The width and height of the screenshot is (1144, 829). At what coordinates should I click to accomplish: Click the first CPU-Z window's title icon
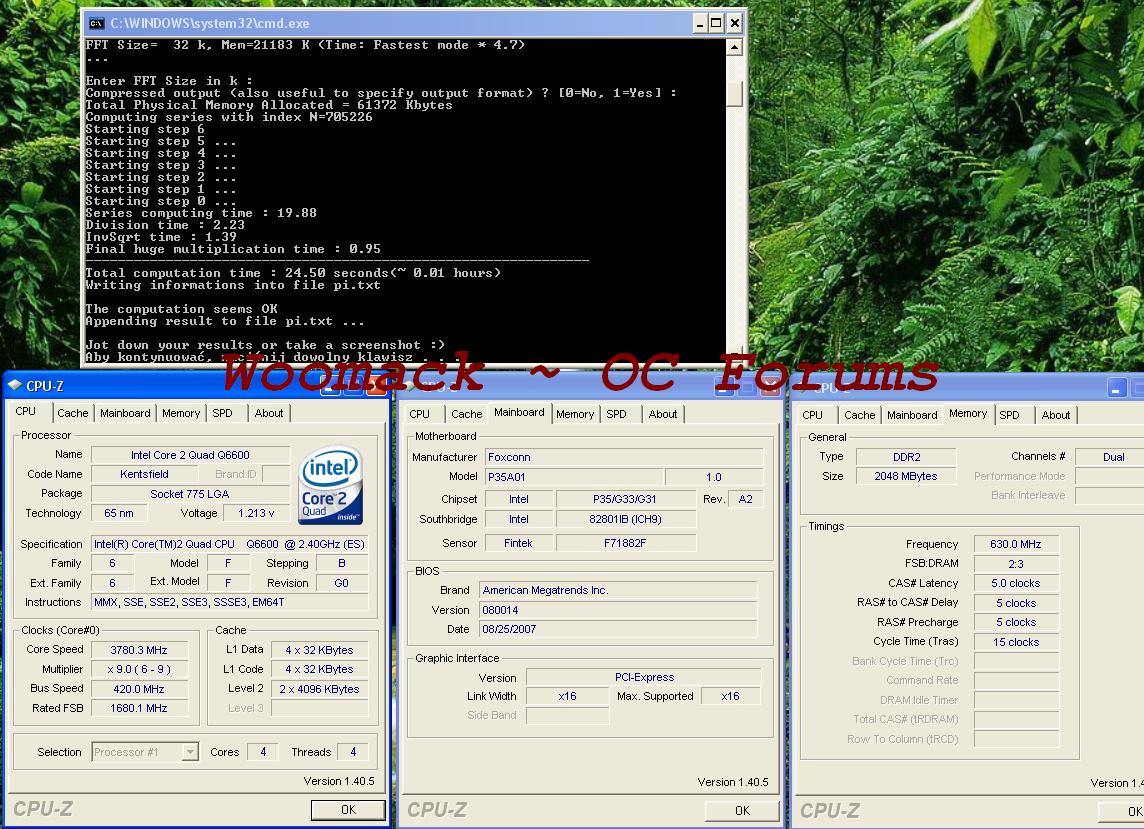(x=15, y=385)
